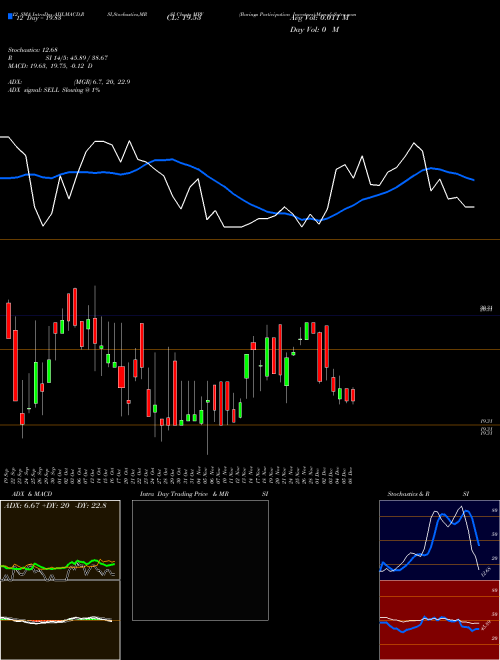Click the tall red candle near 29 Oct
Image resolution: width=500 pixels, height=660 pixels.
[x=175, y=393]
